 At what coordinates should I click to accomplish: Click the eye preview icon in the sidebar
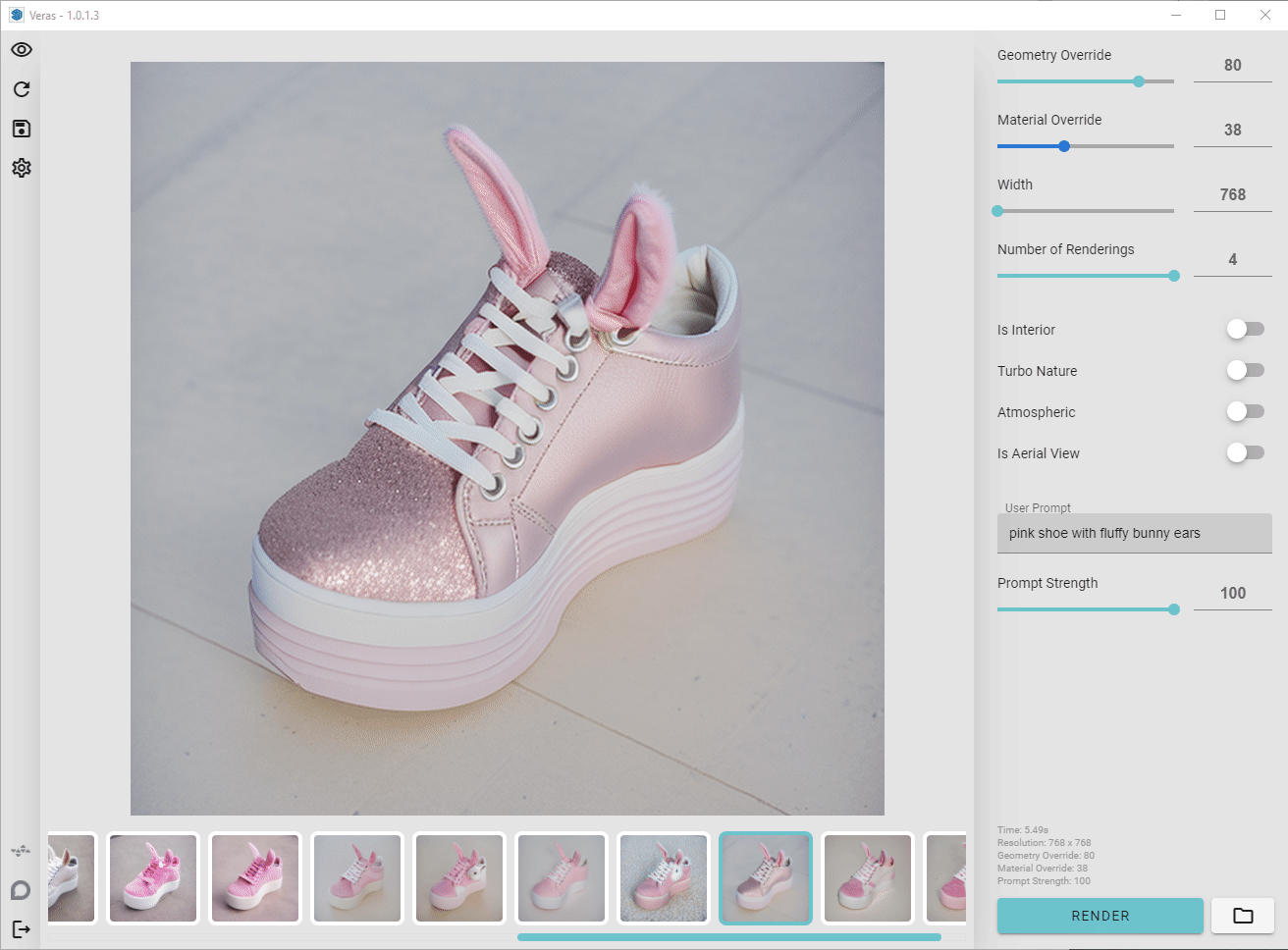[x=22, y=50]
